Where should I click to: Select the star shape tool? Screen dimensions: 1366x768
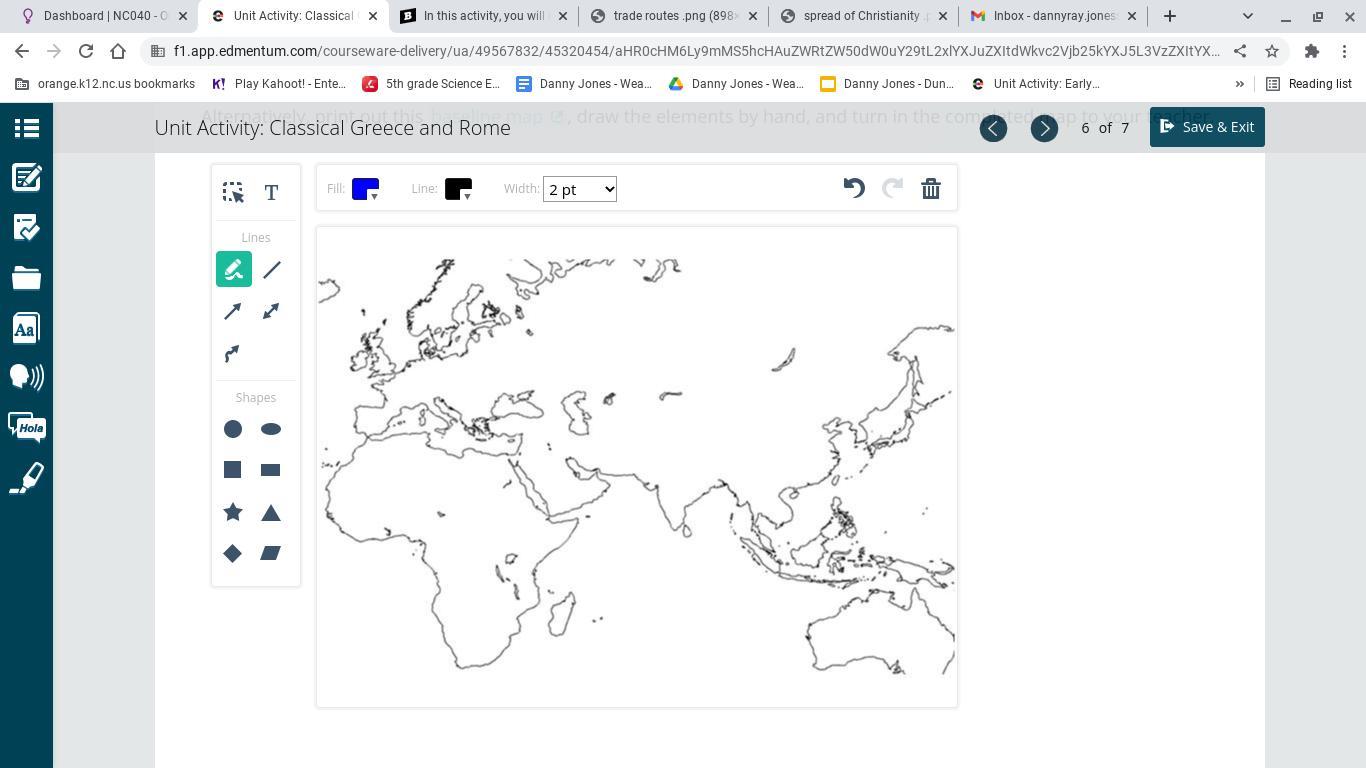point(232,512)
